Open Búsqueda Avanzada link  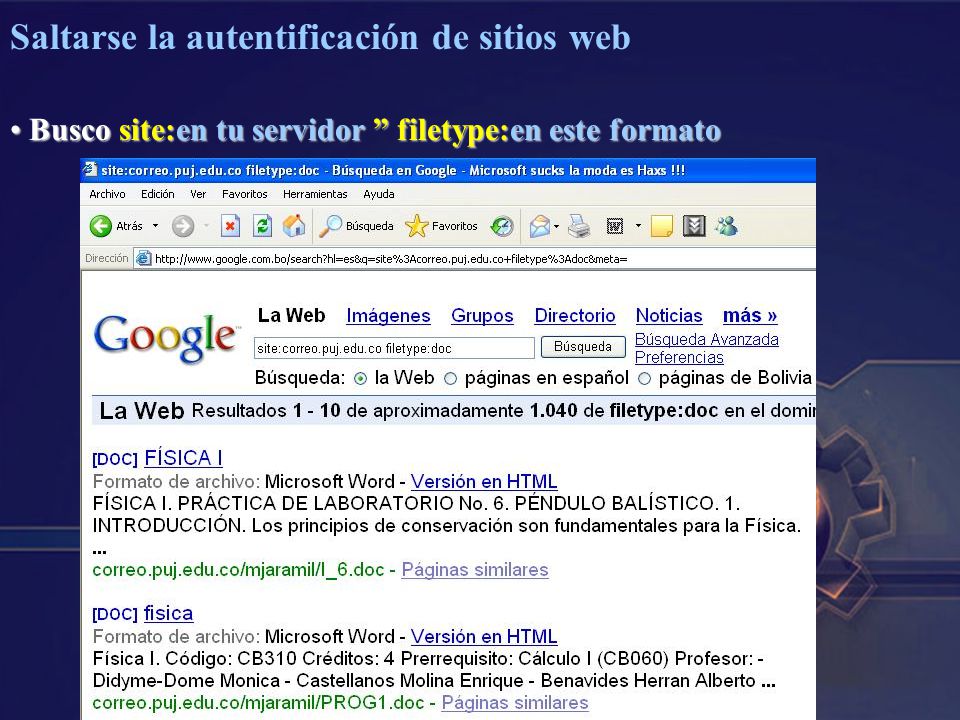click(x=707, y=339)
